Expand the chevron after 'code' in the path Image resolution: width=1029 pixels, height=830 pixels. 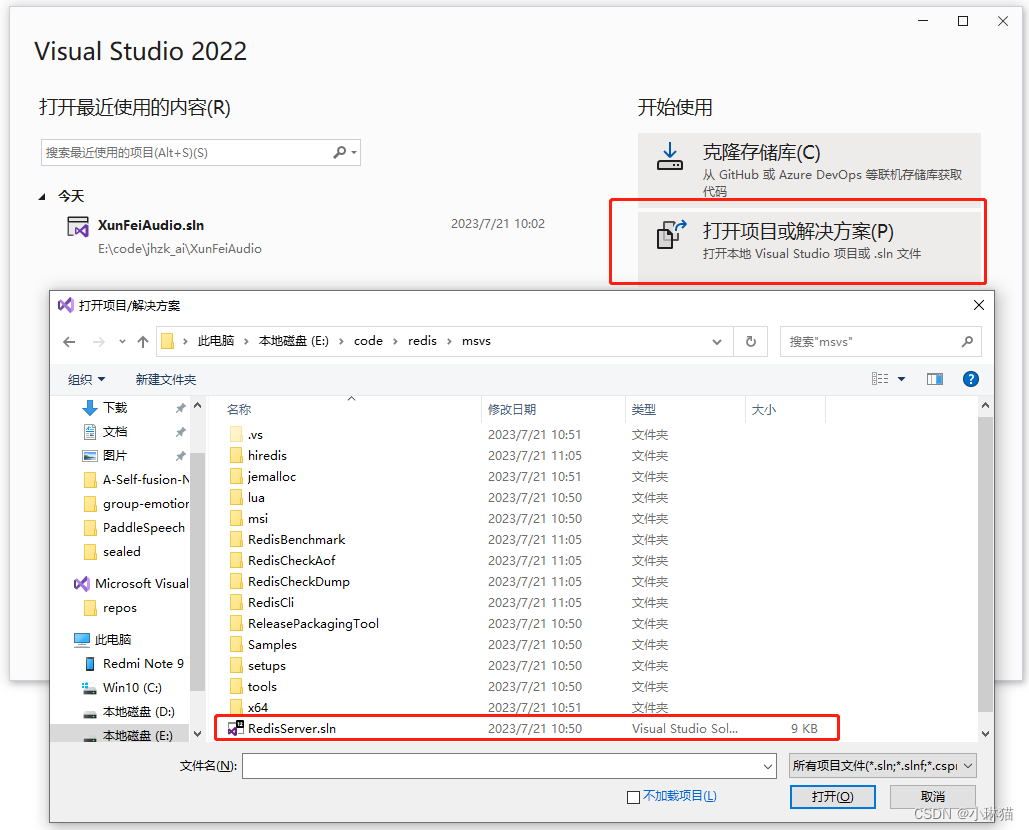[395, 341]
